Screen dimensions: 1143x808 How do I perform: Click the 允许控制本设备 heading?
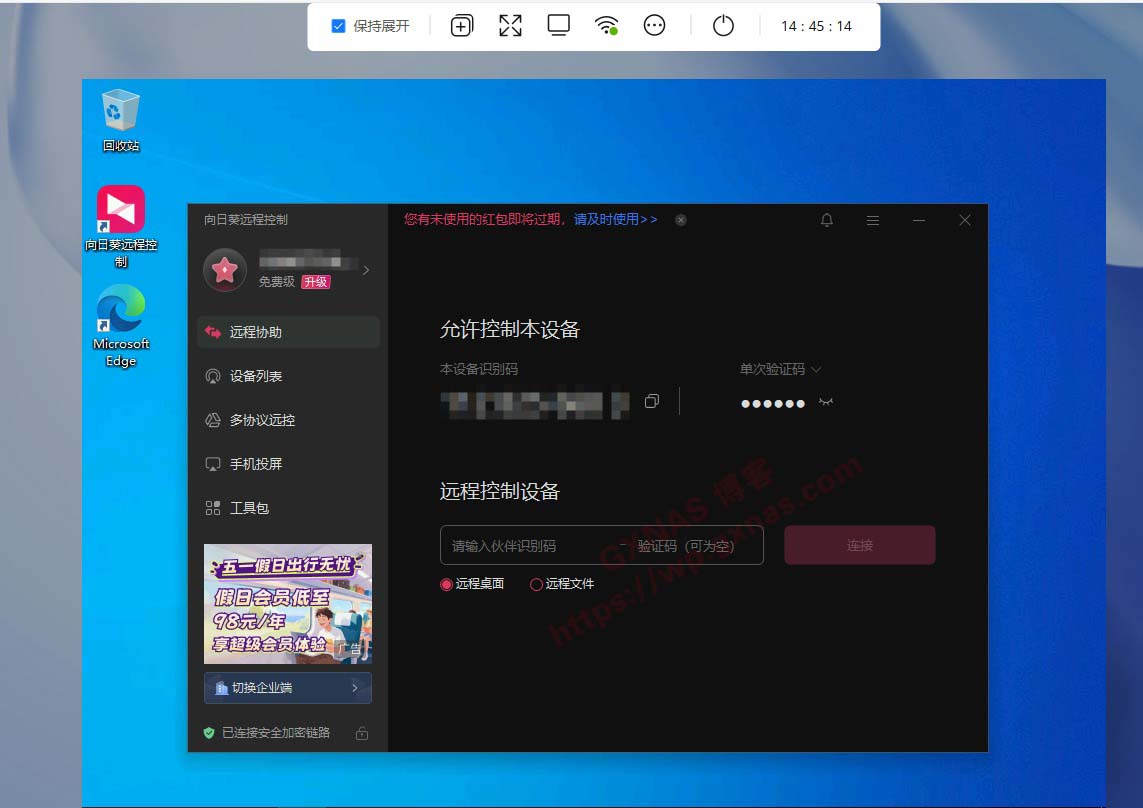click(510, 330)
